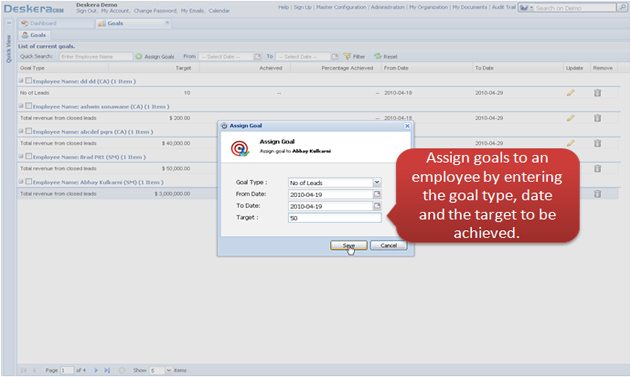This screenshot has width=631, height=377.
Task: Collapse the Abhay Kulkarni employee group
Action: [x=21, y=182]
